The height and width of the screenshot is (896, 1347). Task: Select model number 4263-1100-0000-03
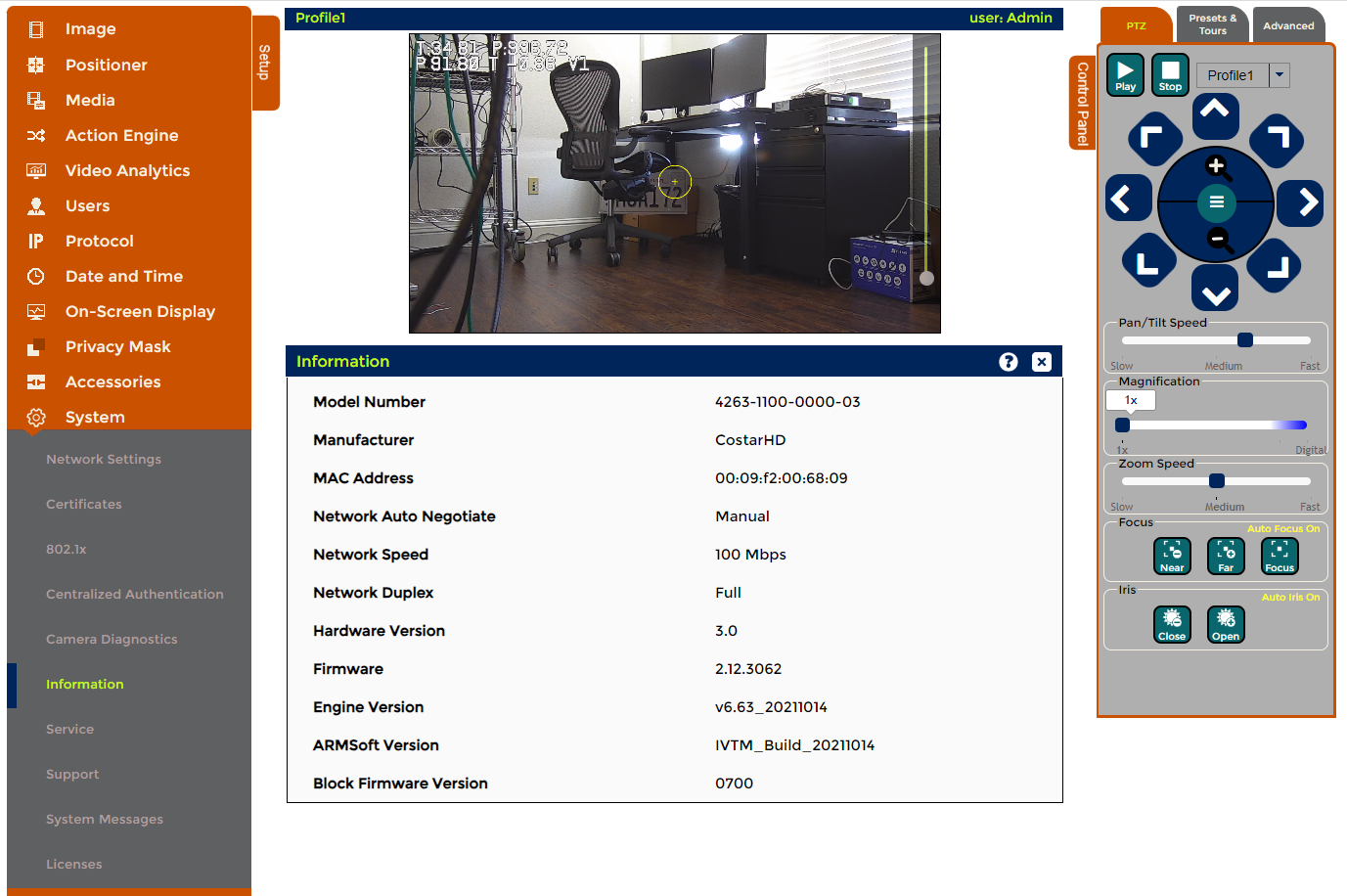787,402
